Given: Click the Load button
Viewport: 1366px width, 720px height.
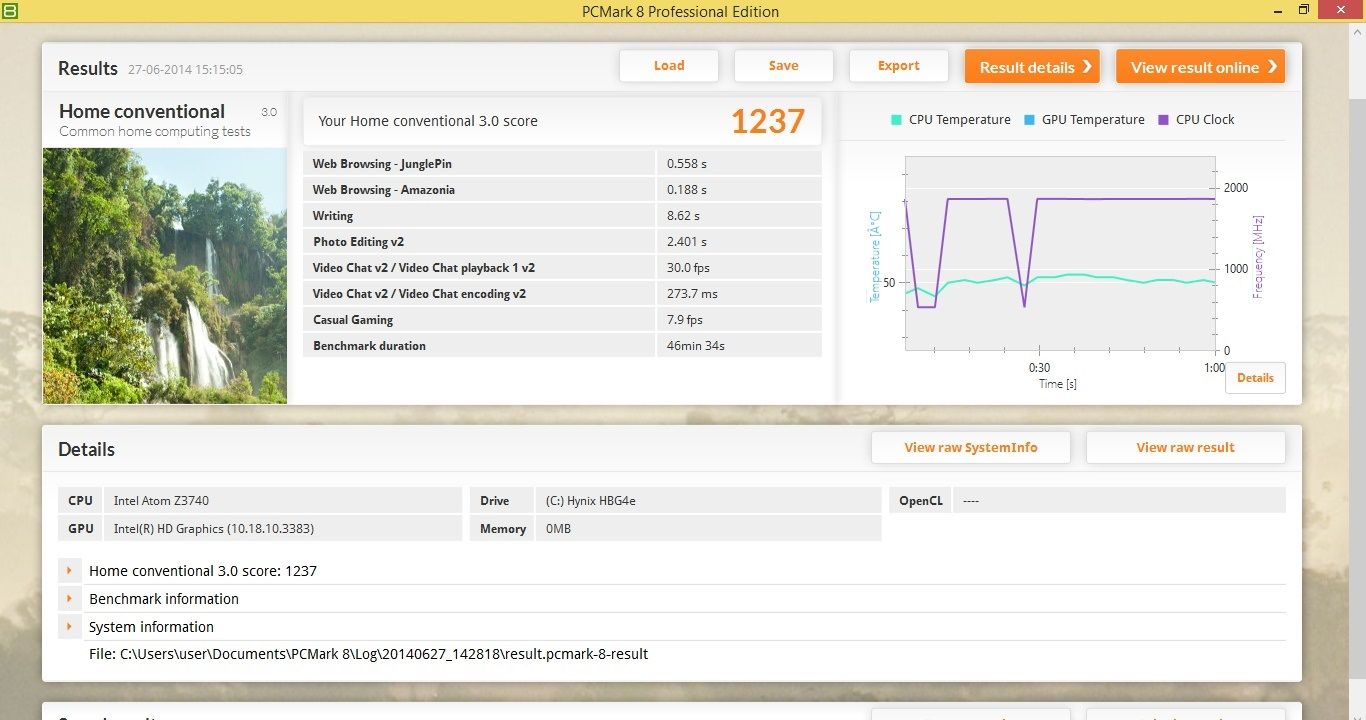Looking at the screenshot, I should 669,66.
